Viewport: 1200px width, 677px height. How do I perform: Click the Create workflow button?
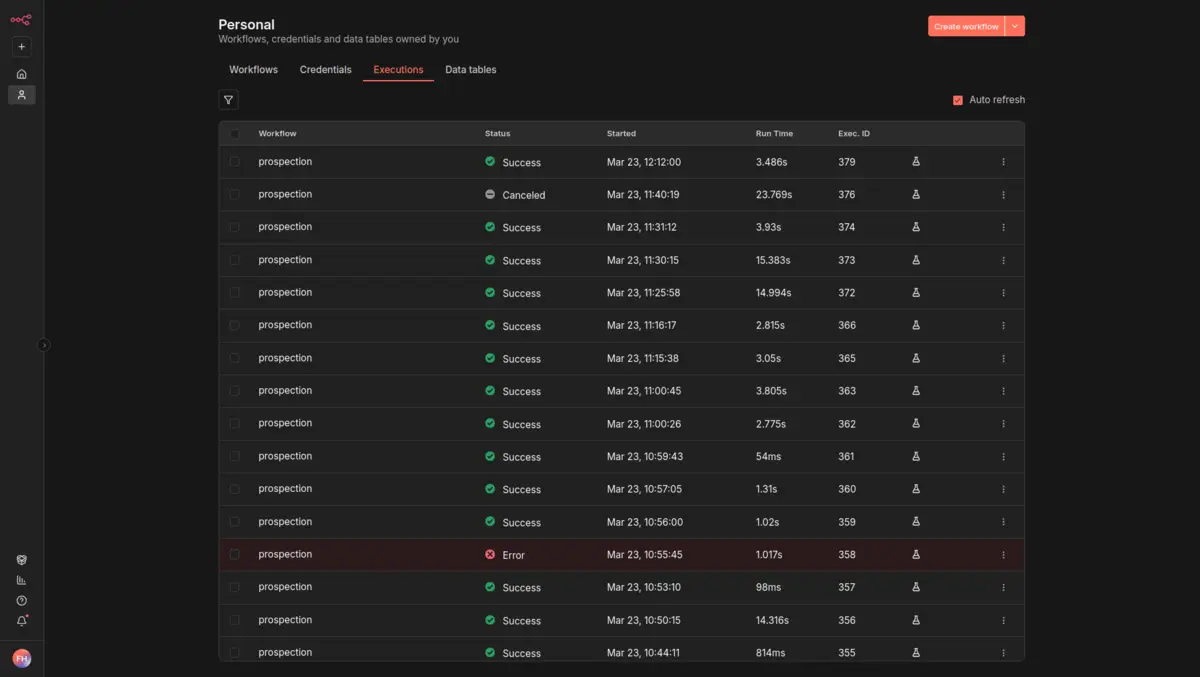[x=965, y=27]
